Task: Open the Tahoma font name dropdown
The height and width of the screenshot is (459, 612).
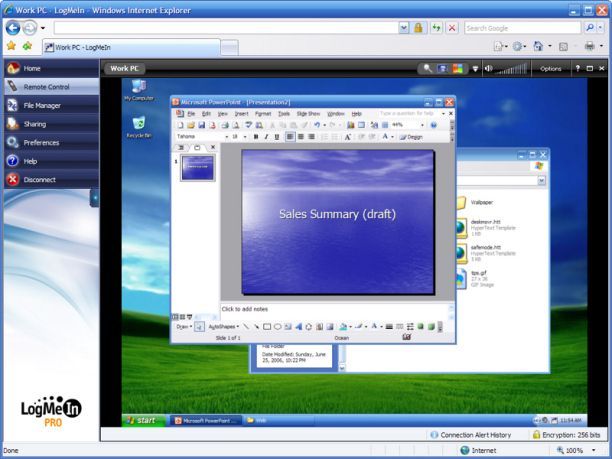Action: pyautogui.click(x=226, y=137)
